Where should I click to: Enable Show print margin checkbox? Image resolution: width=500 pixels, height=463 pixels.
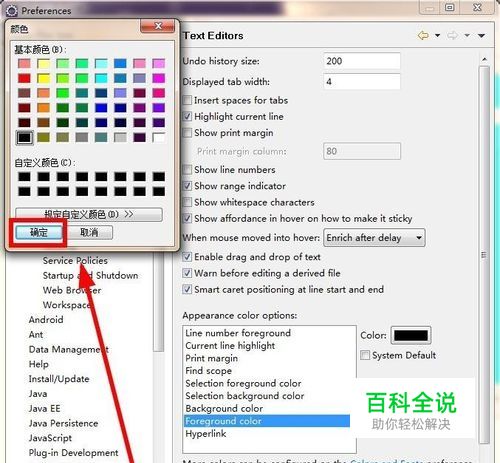point(187,133)
